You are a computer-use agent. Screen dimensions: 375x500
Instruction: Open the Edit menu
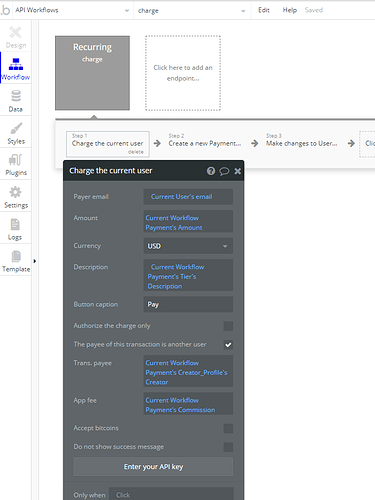pyautogui.click(x=264, y=10)
